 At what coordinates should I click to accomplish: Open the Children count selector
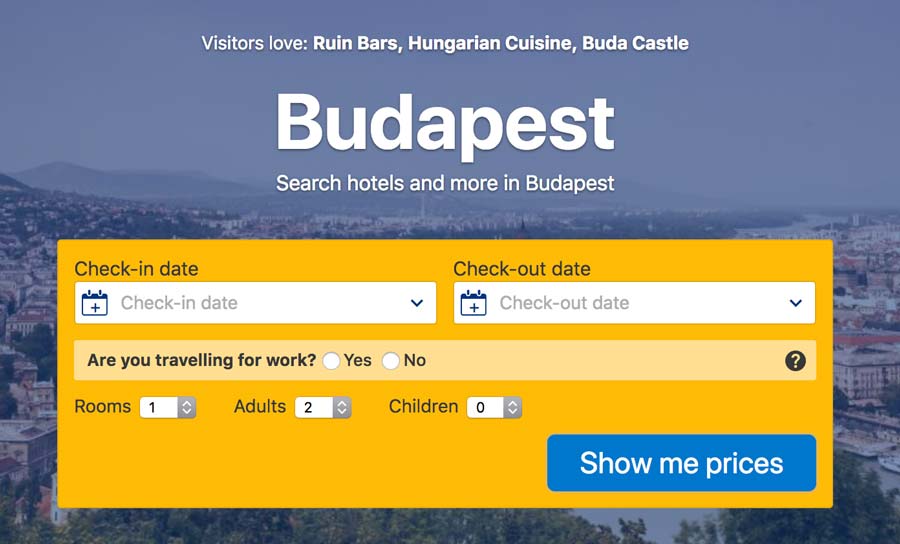coord(494,407)
